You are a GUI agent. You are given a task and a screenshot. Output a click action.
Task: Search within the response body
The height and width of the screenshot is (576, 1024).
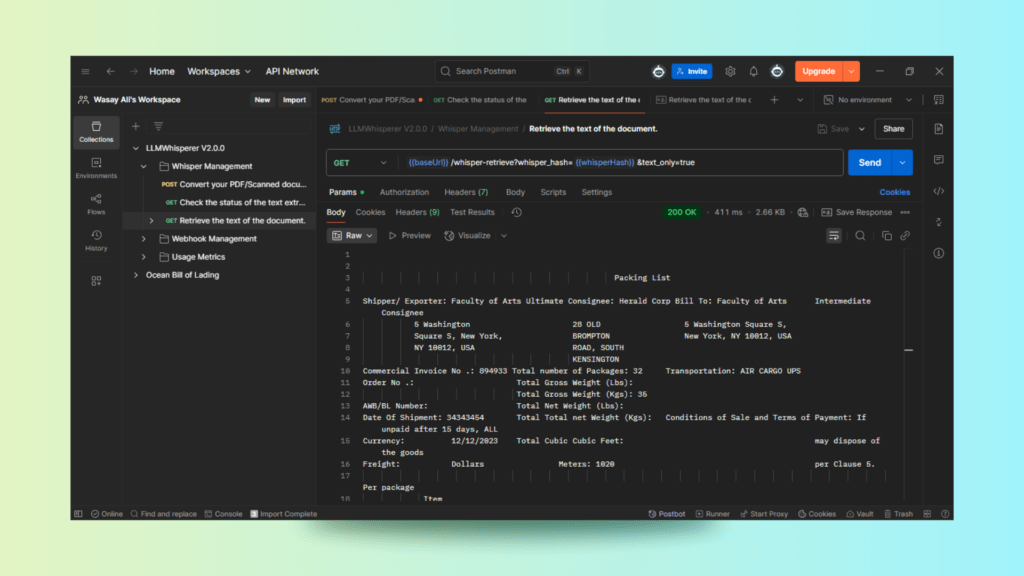click(860, 236)
